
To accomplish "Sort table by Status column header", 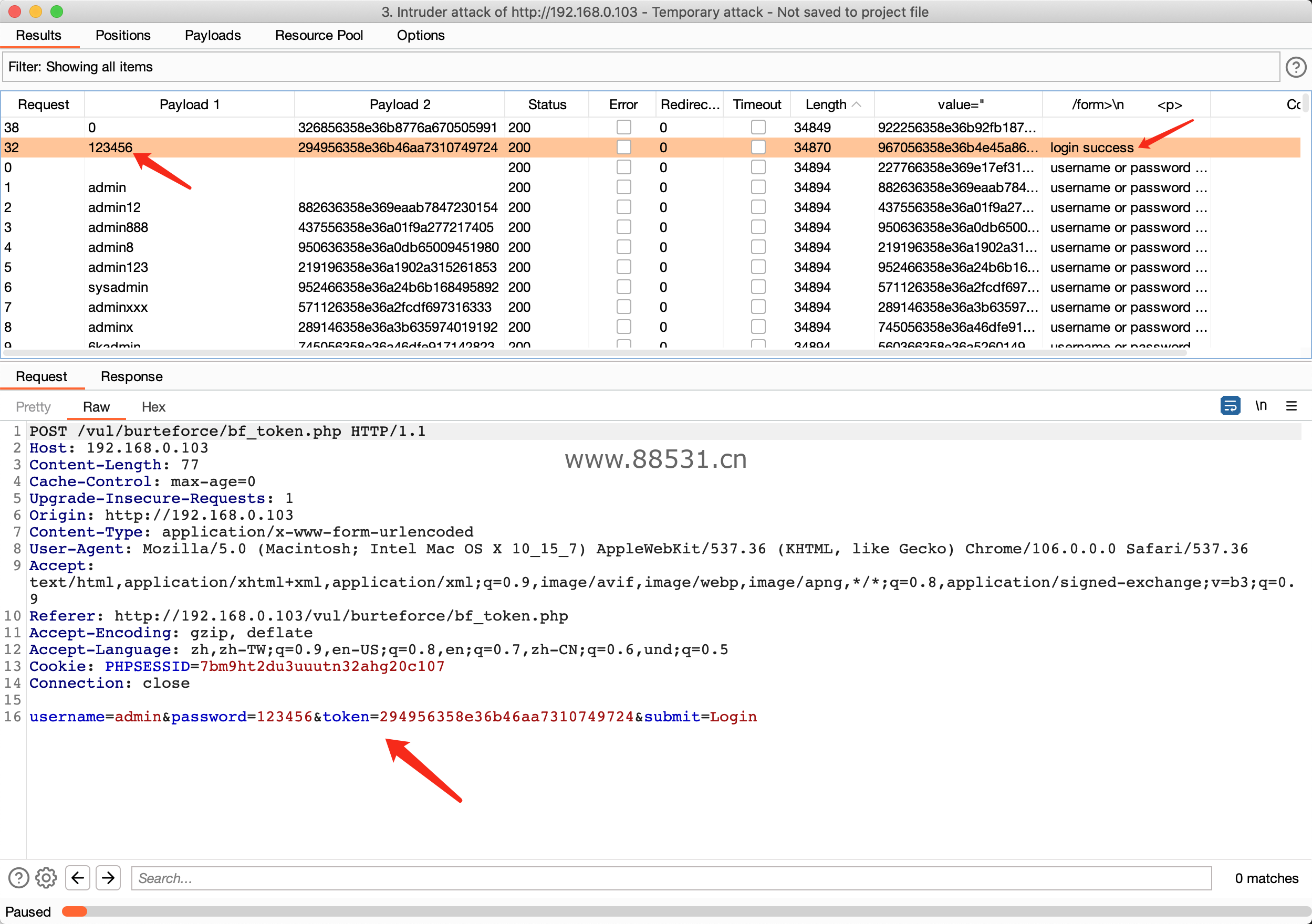I will pos(547,104).
